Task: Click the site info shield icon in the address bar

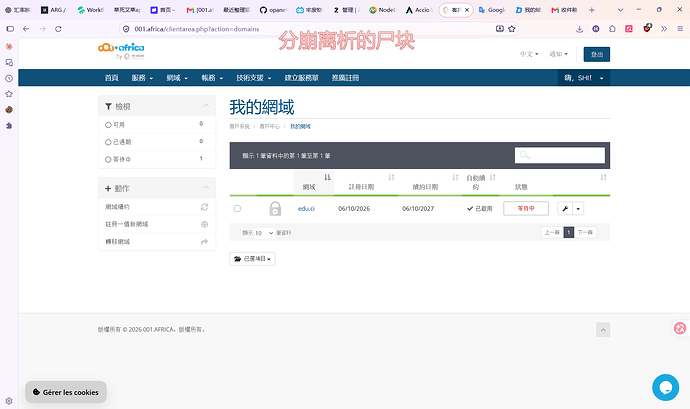Action: pos(126,29)
